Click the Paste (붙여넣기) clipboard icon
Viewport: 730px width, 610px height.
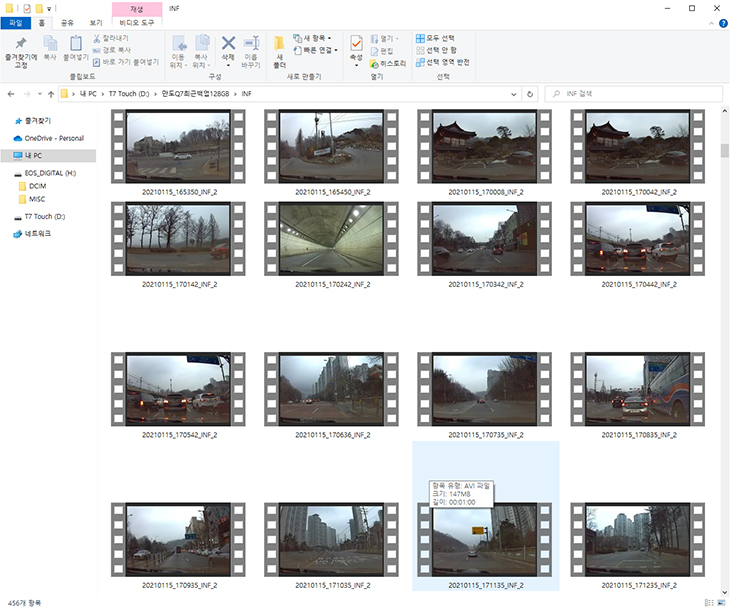(x=75, y=48)
